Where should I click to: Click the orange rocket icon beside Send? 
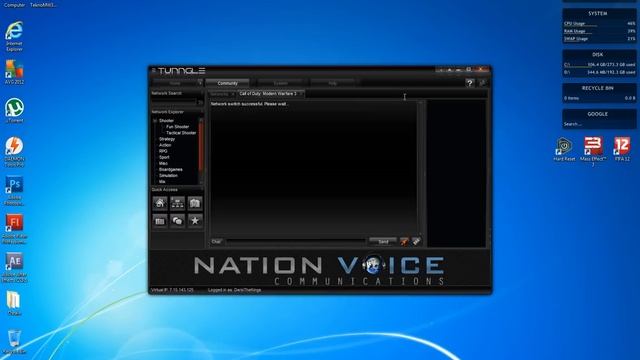click(404, 242)
